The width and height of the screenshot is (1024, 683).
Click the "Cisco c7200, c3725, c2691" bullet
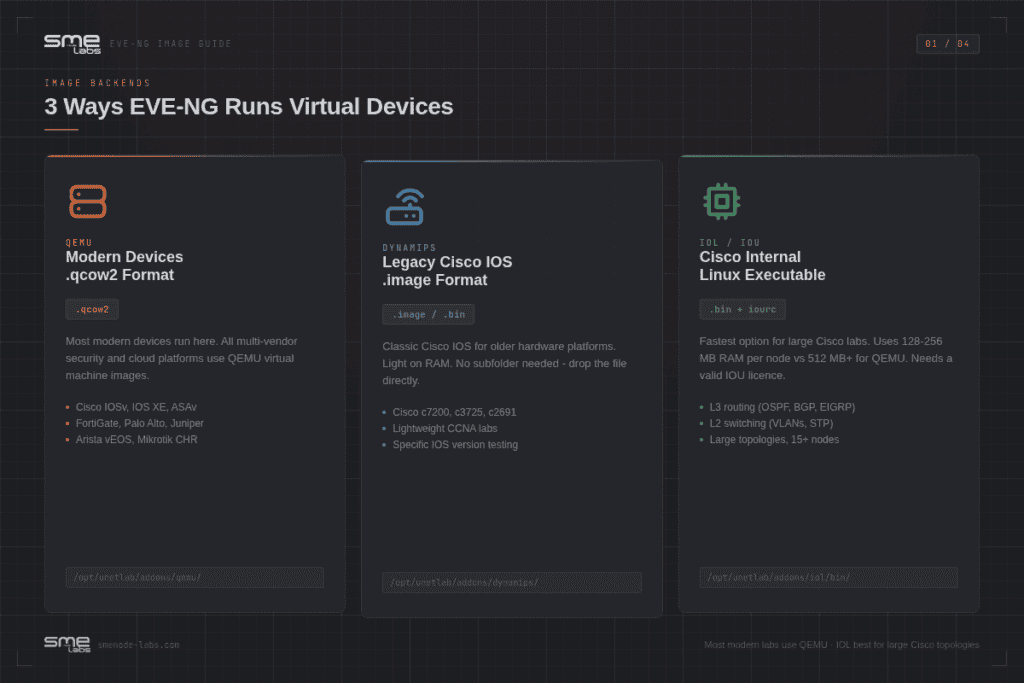[454, 412]
